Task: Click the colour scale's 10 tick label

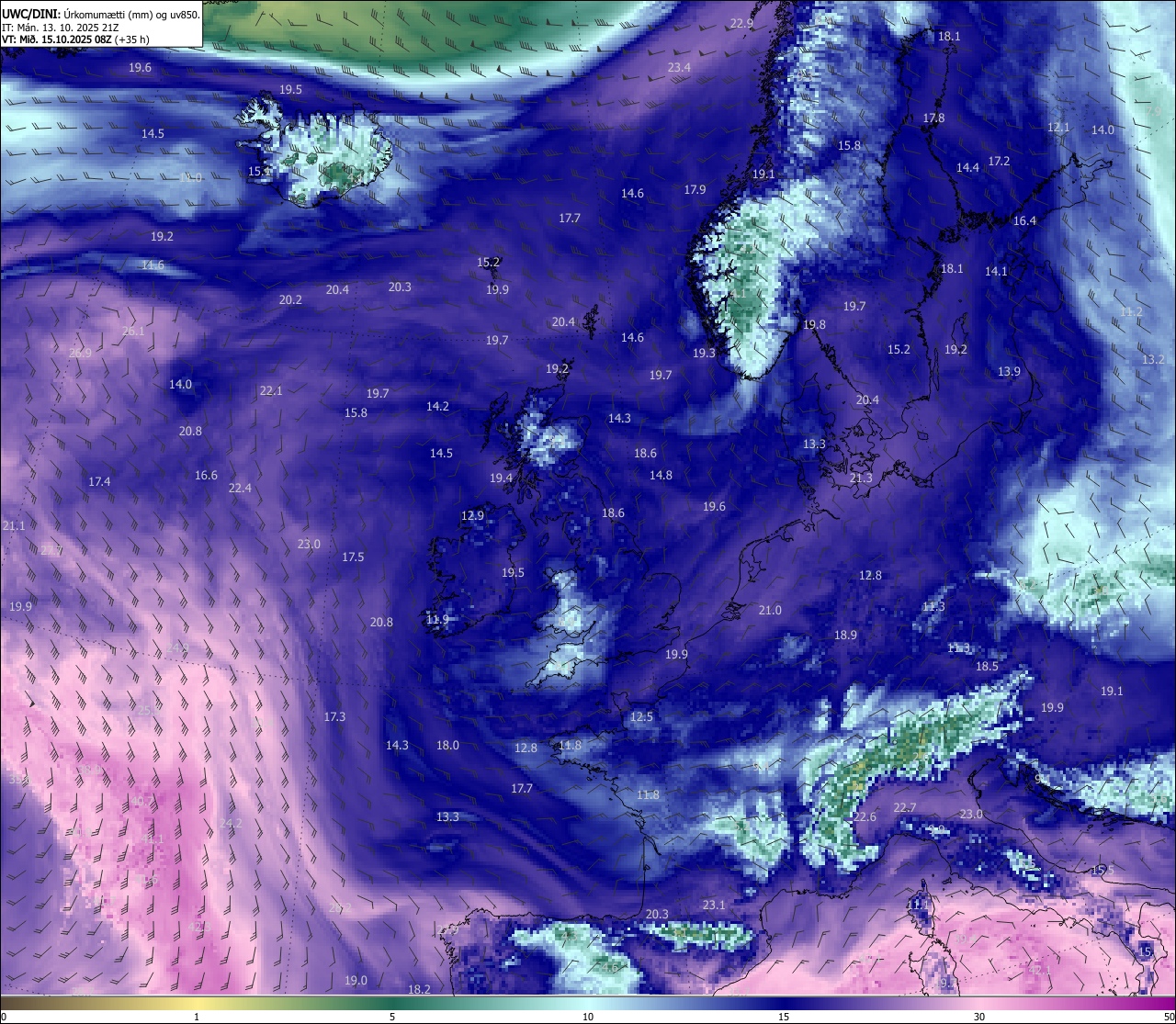Action: (588, 1017)
